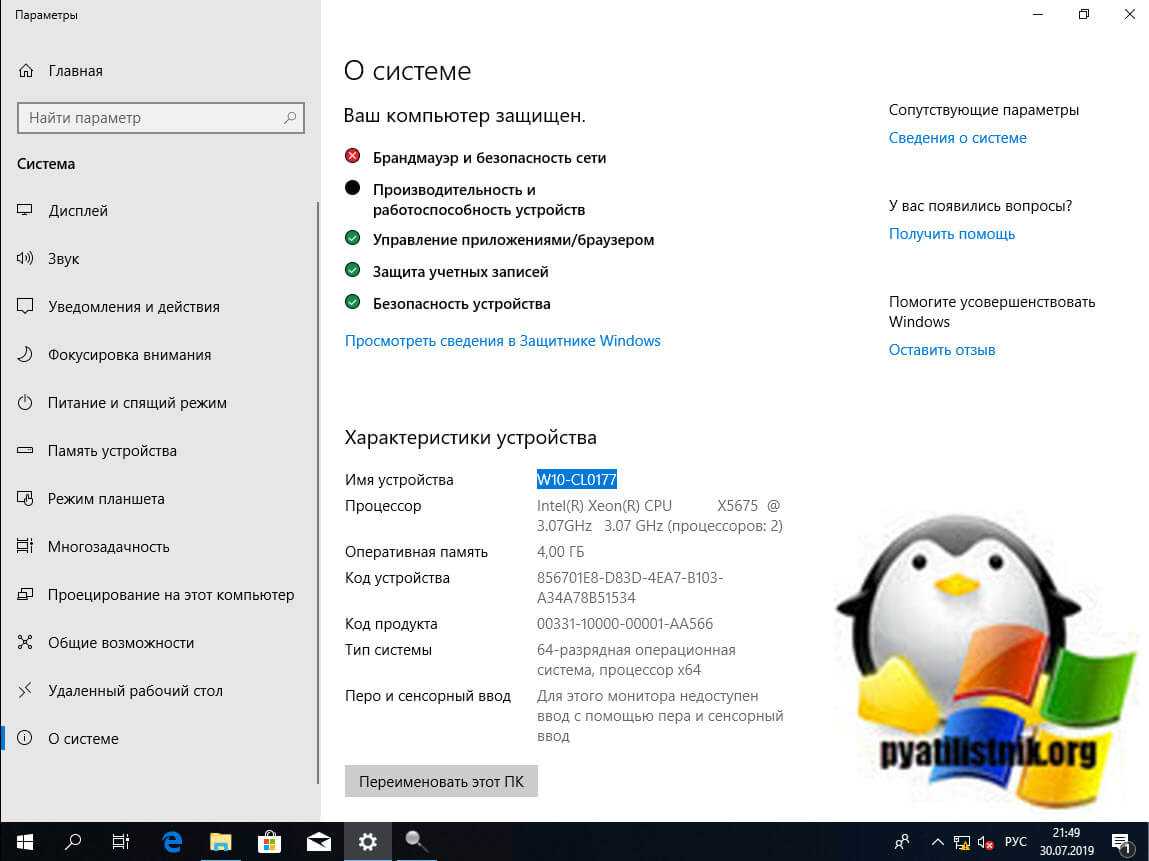The width and height of the screenshot is (1149, 861).
Task: Open Удаленный рабочий стол settings
Action: [x=135, y=691]
